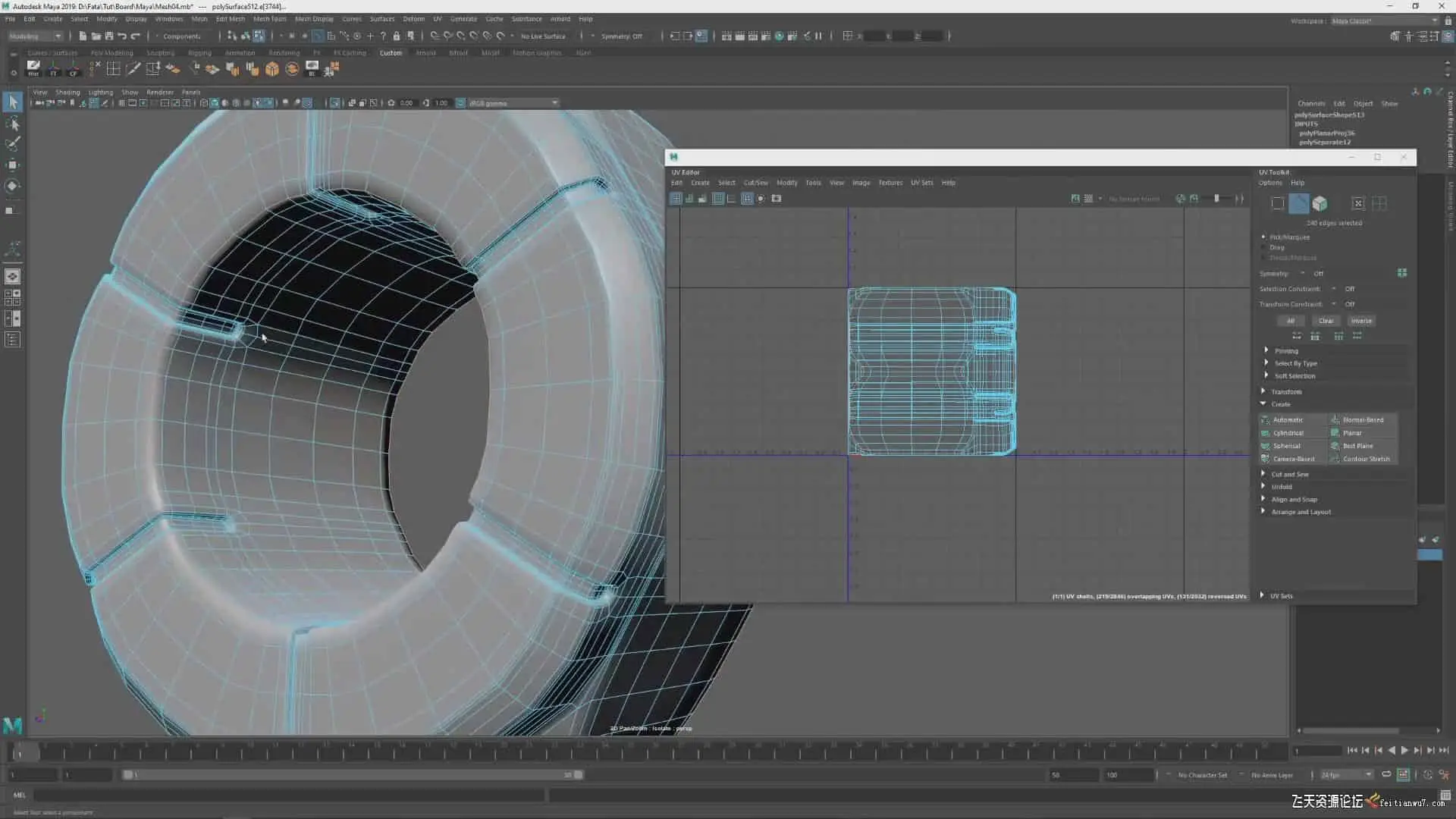Click the MEL command input field

click(288, 795)
